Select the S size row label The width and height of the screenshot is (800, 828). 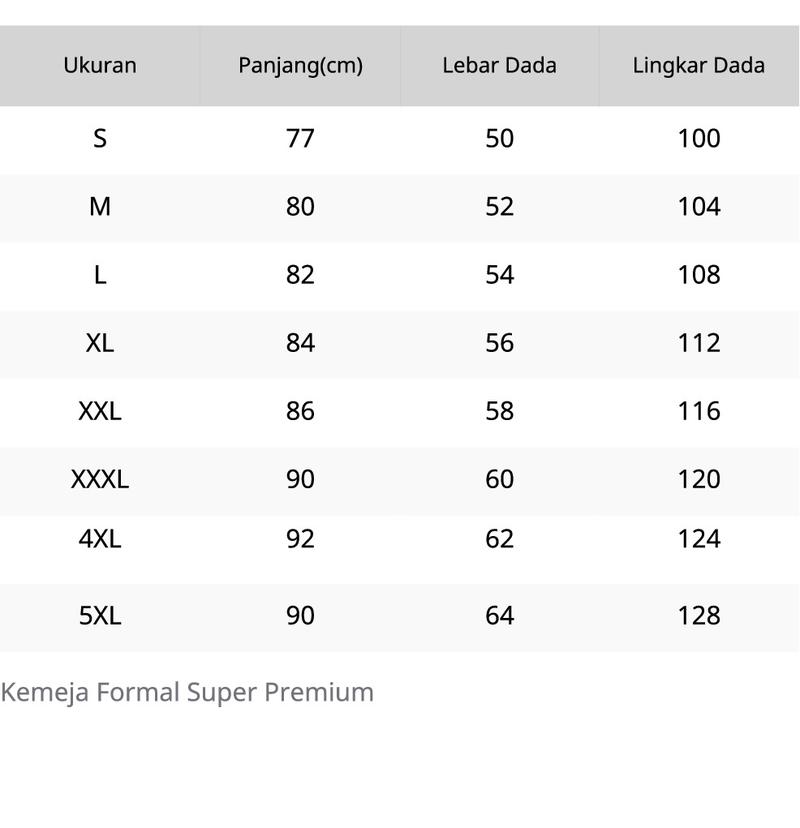click(100, 138)
